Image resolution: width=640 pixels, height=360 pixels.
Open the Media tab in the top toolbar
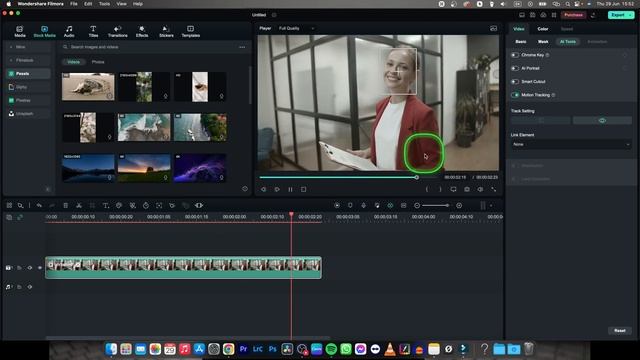tap(20, 31)
